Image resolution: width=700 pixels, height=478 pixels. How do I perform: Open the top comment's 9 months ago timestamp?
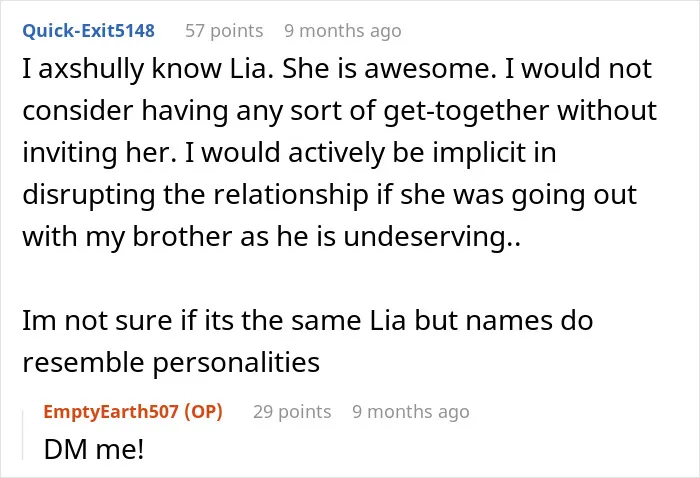(x=343, y=31)
